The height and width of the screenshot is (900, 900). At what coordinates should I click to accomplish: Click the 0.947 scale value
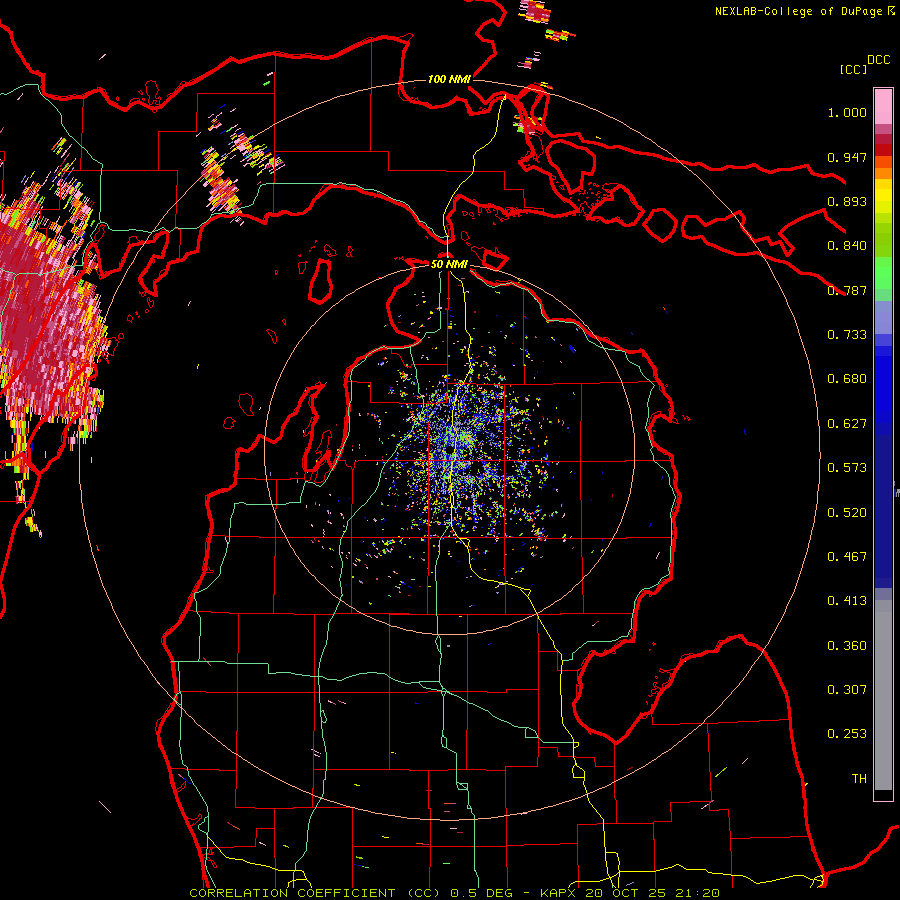[x=847, y=157]
